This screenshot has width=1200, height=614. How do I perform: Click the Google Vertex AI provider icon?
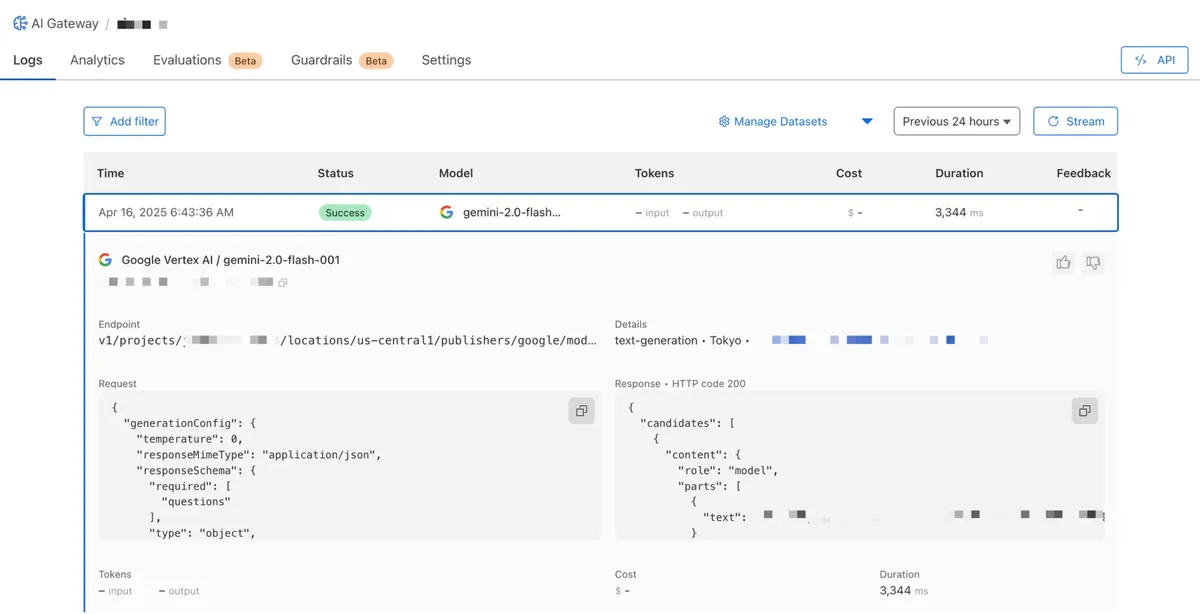105,259
